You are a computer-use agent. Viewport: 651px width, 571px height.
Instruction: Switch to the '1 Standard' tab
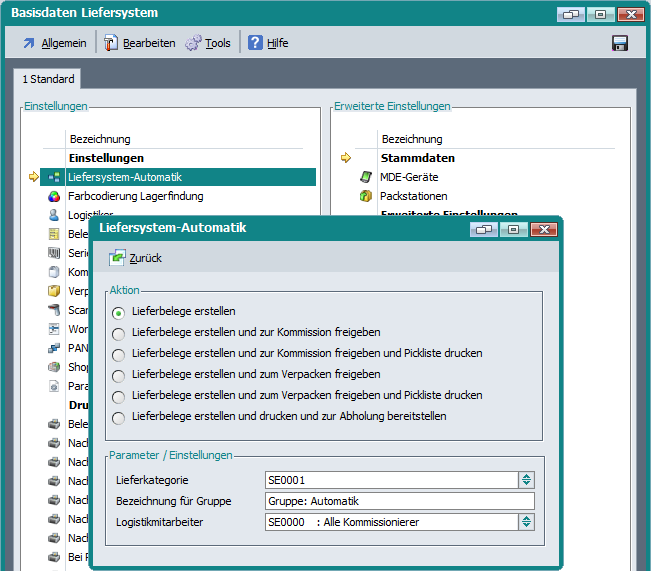47,79
